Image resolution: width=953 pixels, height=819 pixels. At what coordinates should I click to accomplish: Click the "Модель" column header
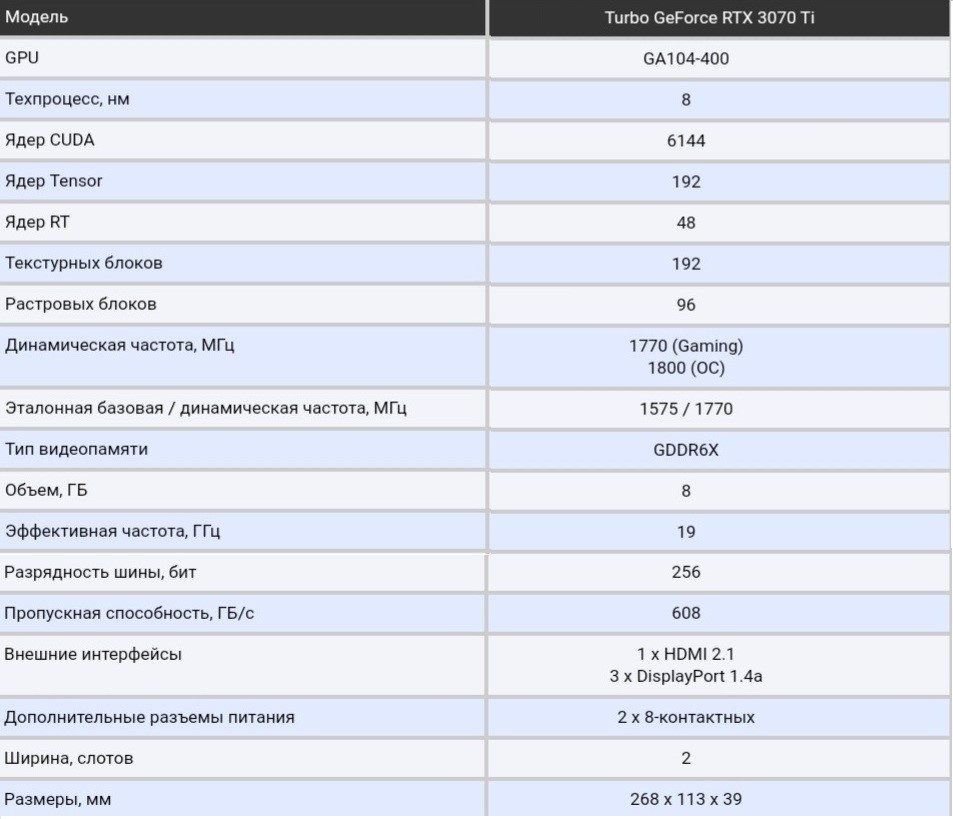[x=37, y=17]
